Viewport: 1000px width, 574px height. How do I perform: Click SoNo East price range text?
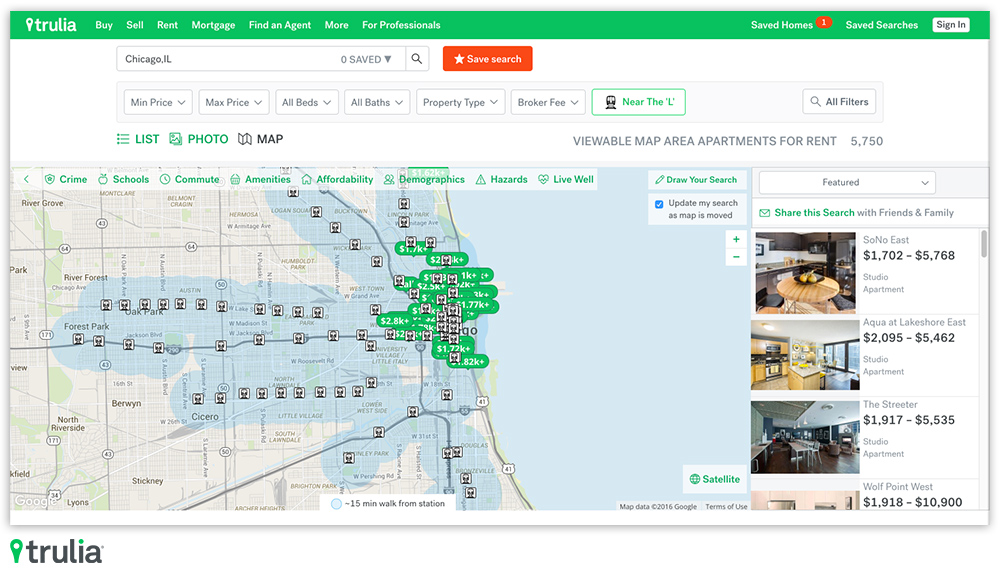tap(909, 256)
